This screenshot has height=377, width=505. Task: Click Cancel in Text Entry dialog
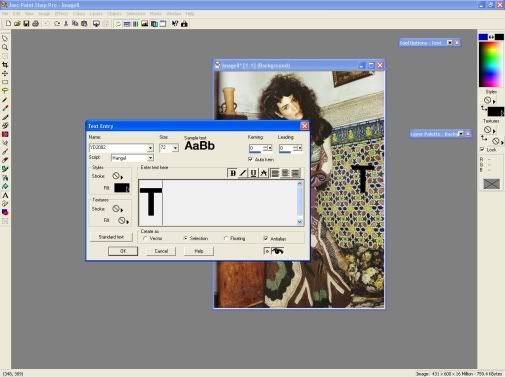coord(161,251)
